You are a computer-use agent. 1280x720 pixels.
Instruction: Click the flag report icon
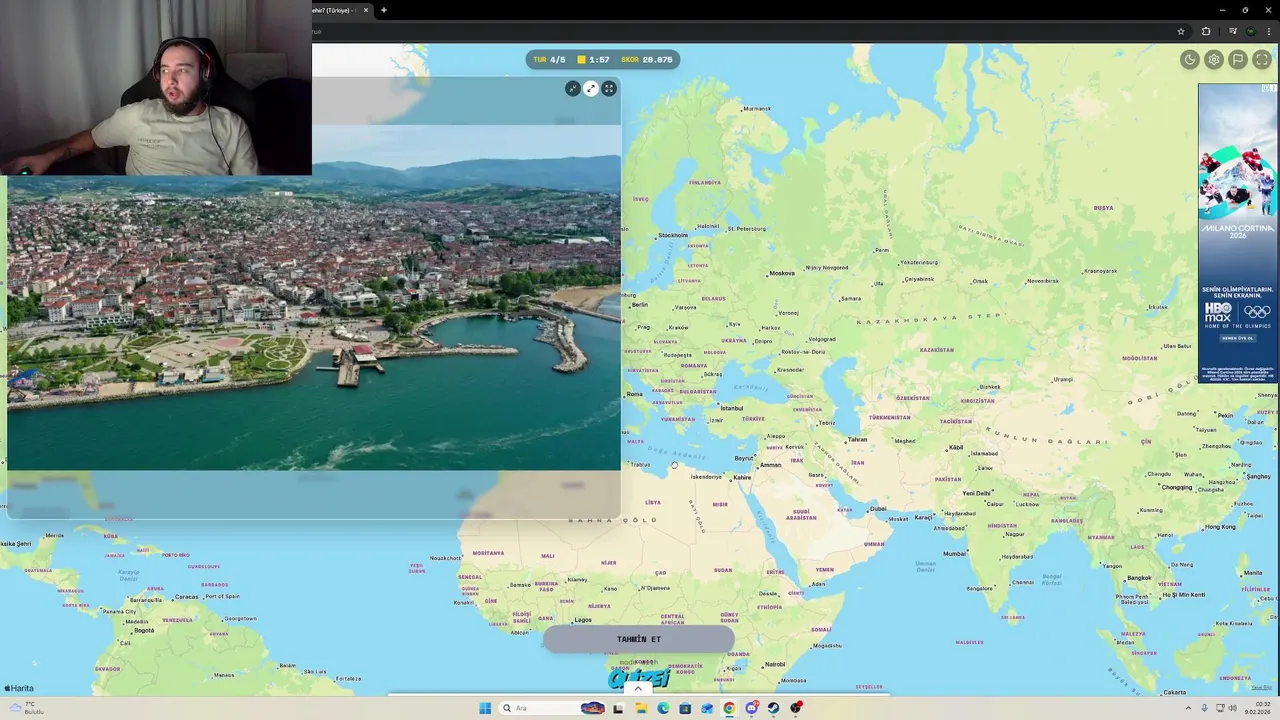click(1237, 60)
